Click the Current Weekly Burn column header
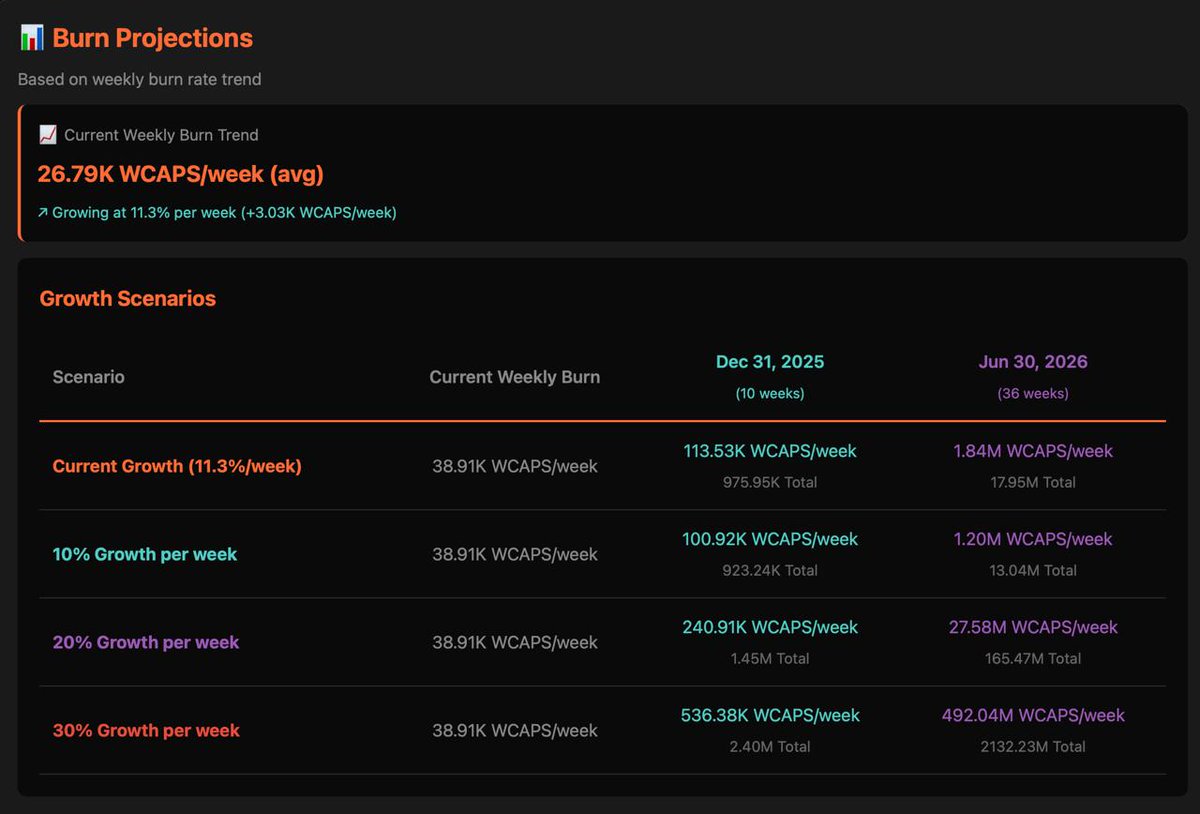The image size is (1200, 814). pos(514,377)
